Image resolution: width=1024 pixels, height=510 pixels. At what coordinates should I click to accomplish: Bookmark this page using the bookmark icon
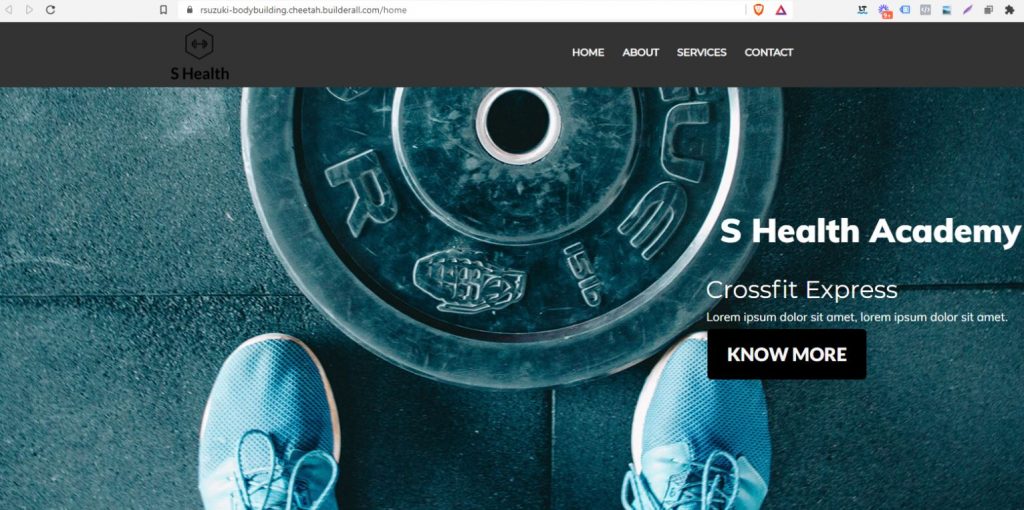pyautogui.click(x=164, y=10)
